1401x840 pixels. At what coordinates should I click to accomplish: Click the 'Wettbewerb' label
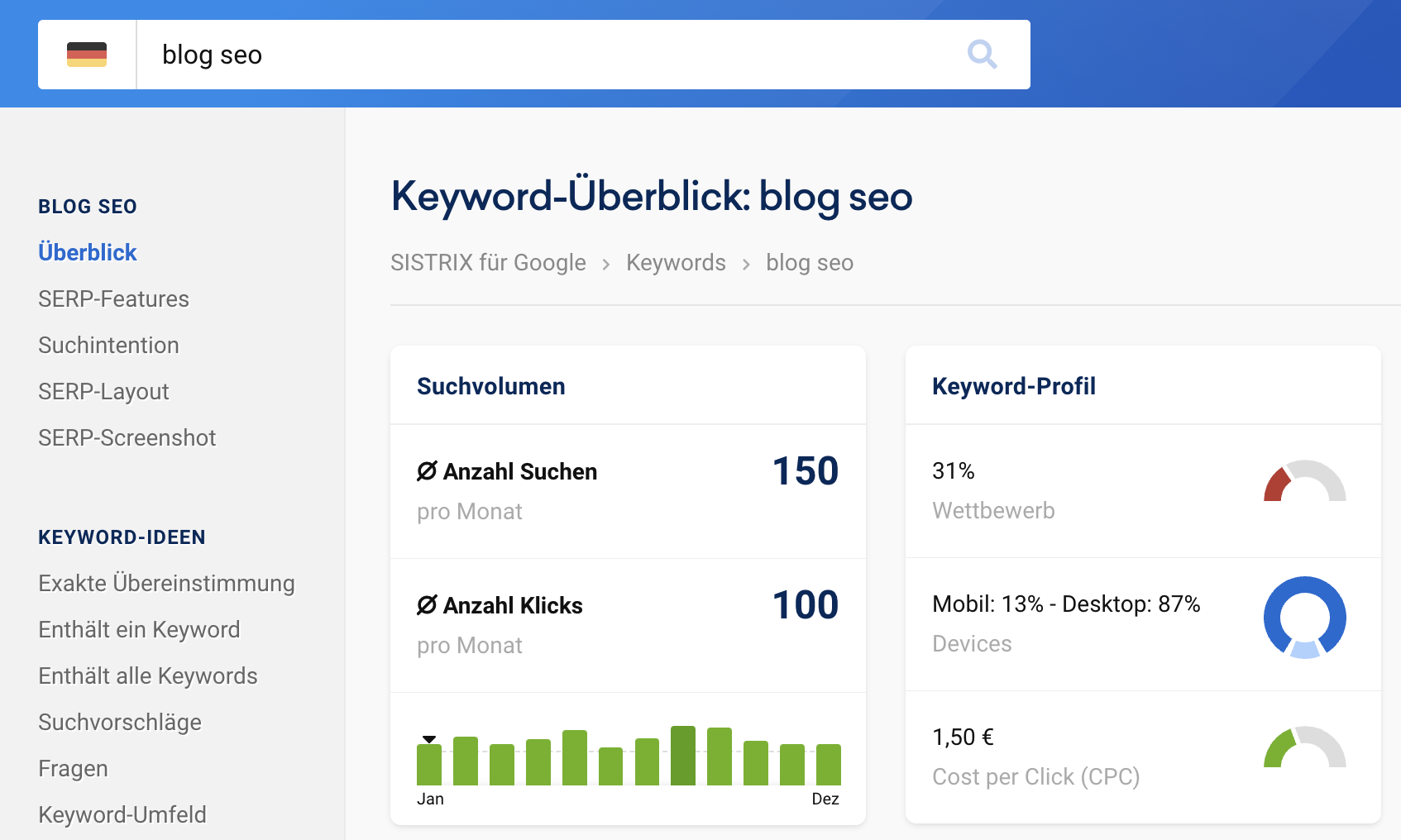click(993, 511)
